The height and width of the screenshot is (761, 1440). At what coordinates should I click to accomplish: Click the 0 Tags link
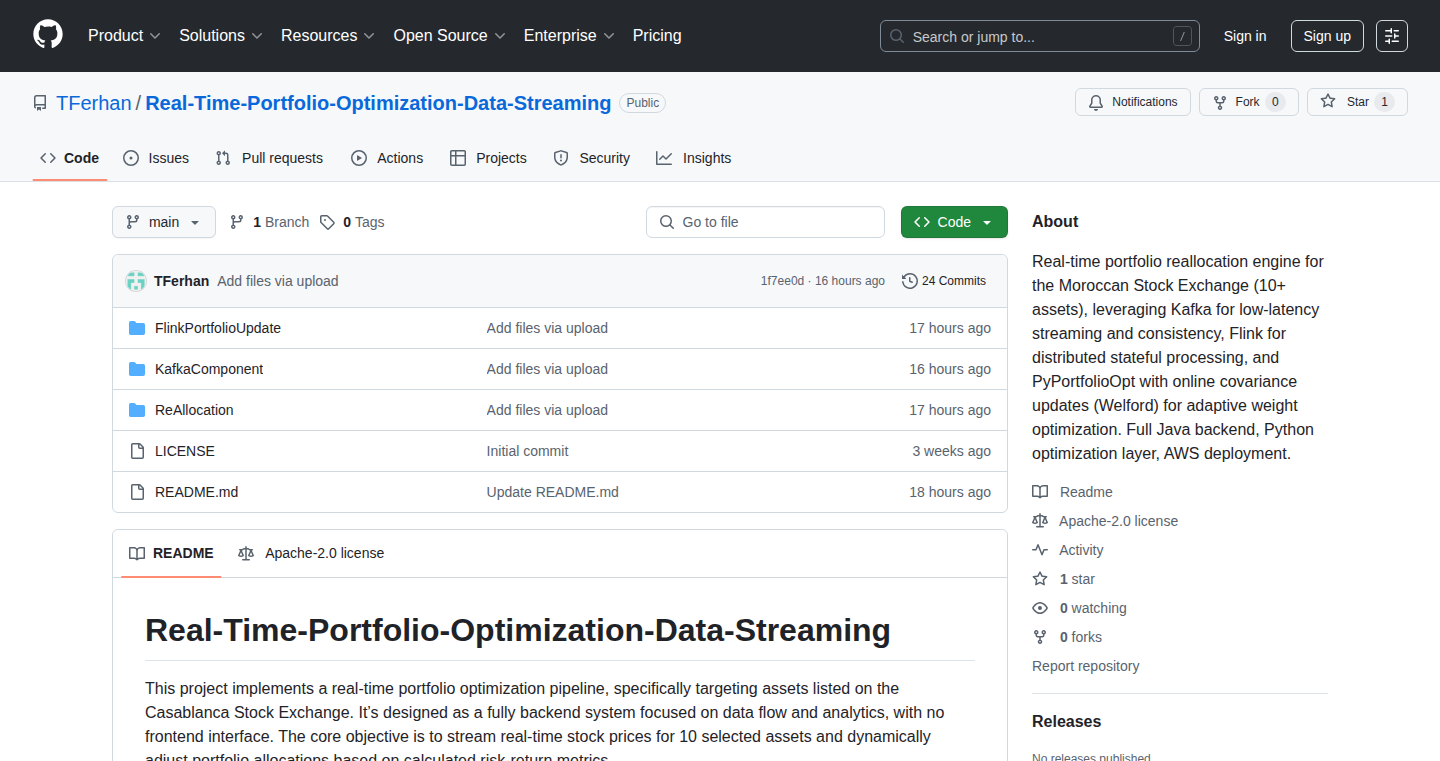pyautogui.click(x=352, y=222)
